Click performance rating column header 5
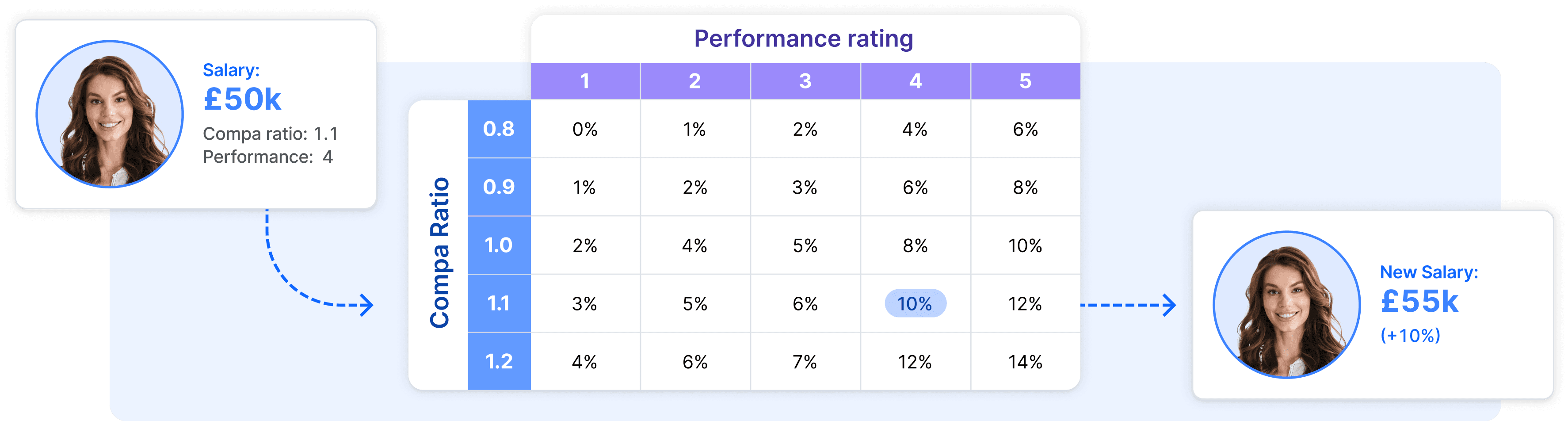 1026,81
